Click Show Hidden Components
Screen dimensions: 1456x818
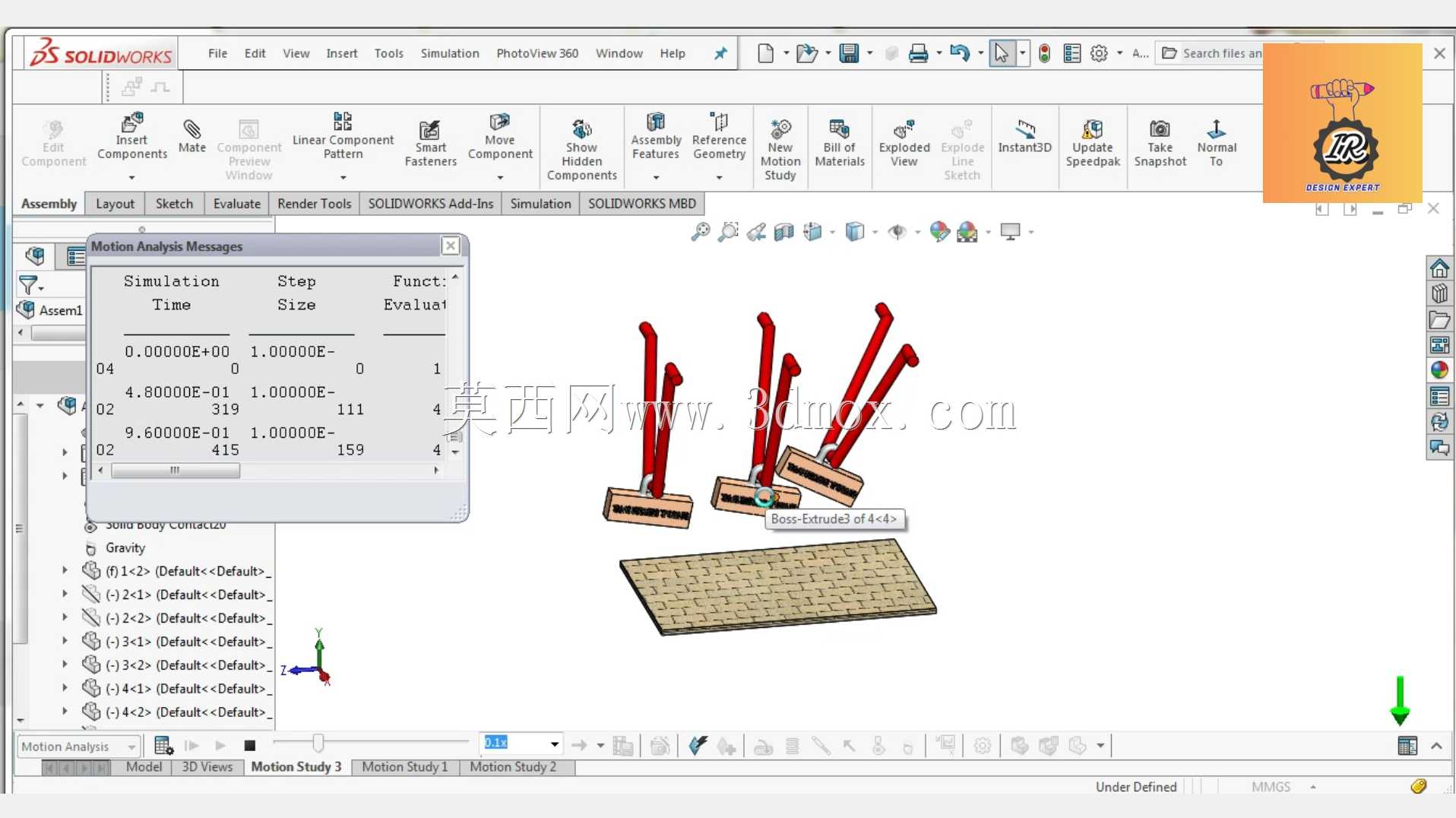(581, 150)
